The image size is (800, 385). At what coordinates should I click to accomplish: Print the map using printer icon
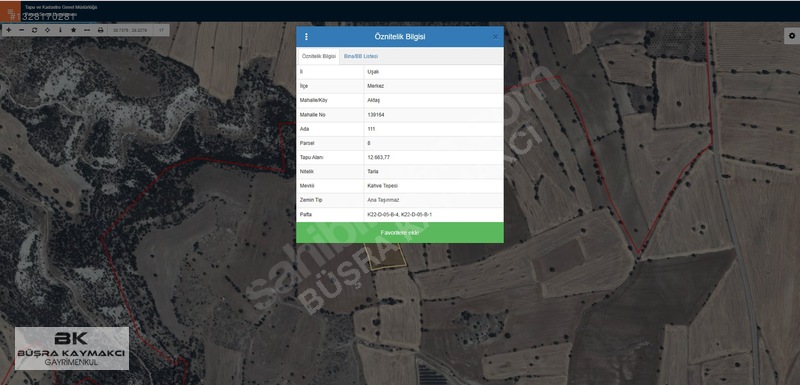[101, 30]
